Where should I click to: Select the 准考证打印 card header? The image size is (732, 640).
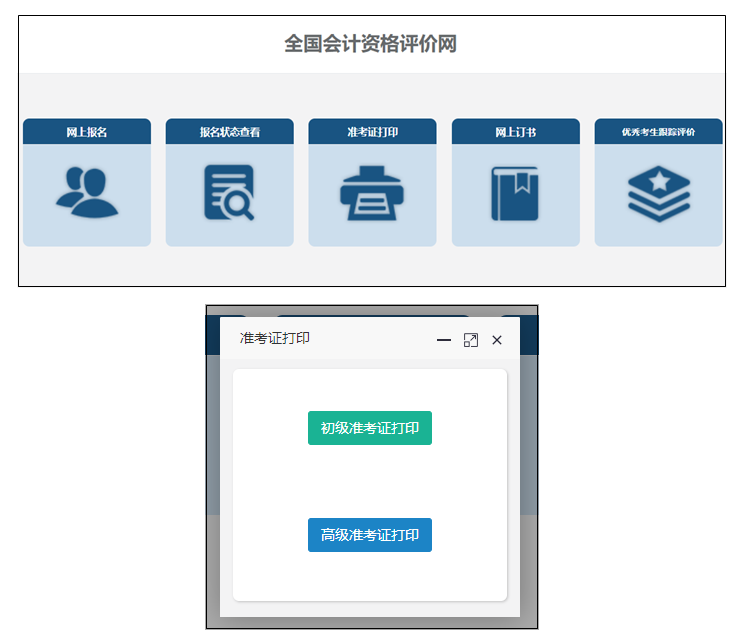(373, 132)
